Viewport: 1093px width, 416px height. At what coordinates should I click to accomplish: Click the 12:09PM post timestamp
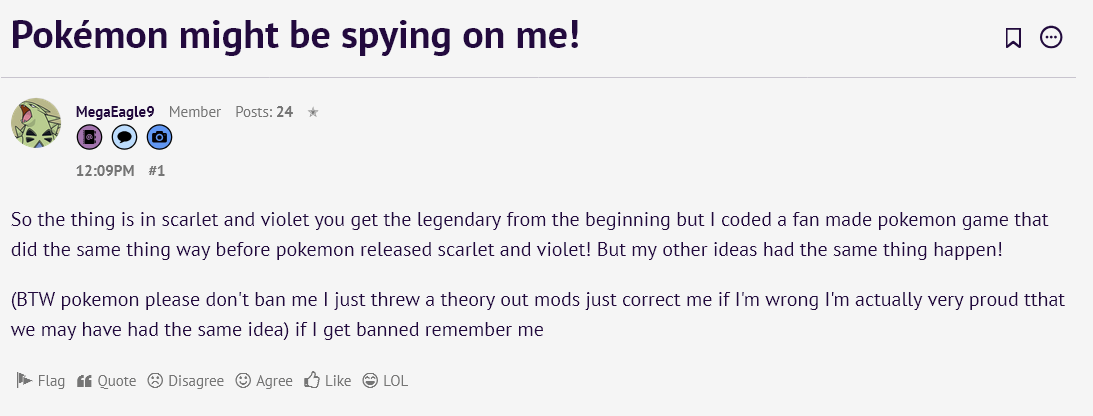[x=105, y=171]
